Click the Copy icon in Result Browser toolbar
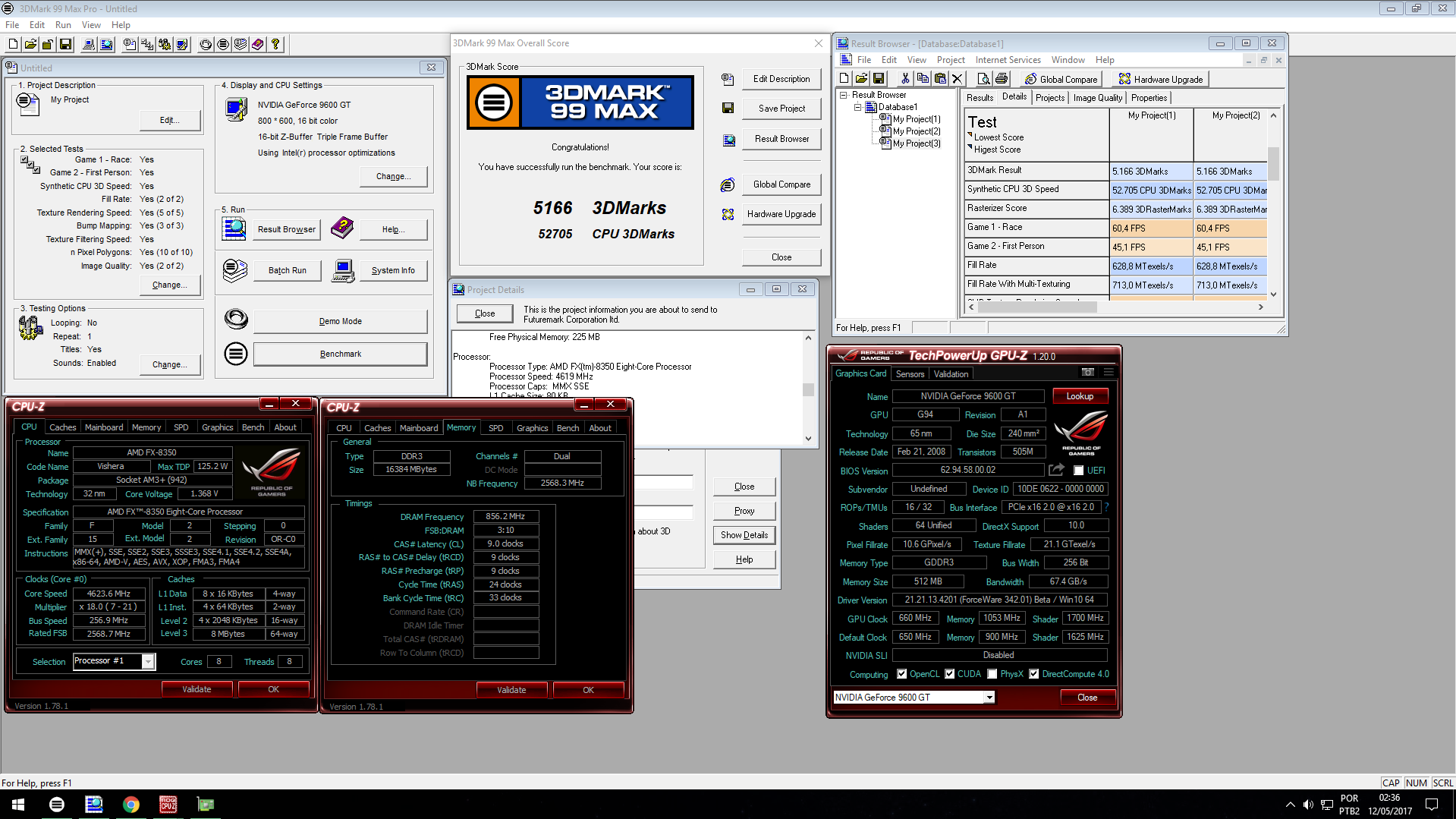 (923, 79)
